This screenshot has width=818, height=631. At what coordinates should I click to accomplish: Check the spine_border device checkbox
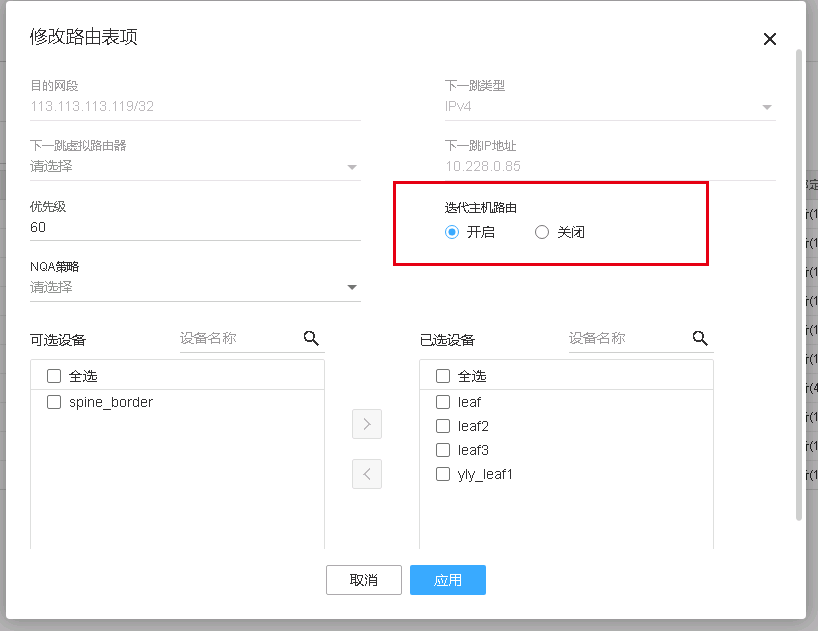(54, 402)
